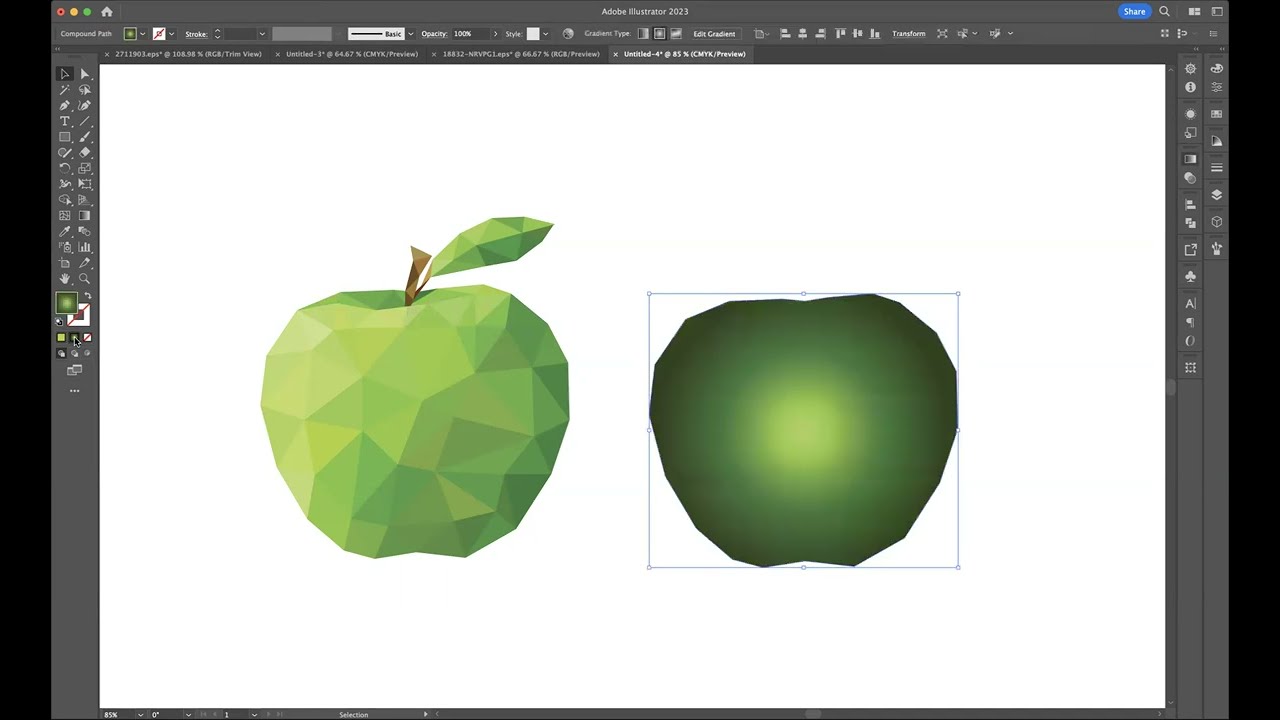Screen dimensions: 1280x720
Task: Select the Direct Selection tool (white arrow)
Action: point(84,73)
